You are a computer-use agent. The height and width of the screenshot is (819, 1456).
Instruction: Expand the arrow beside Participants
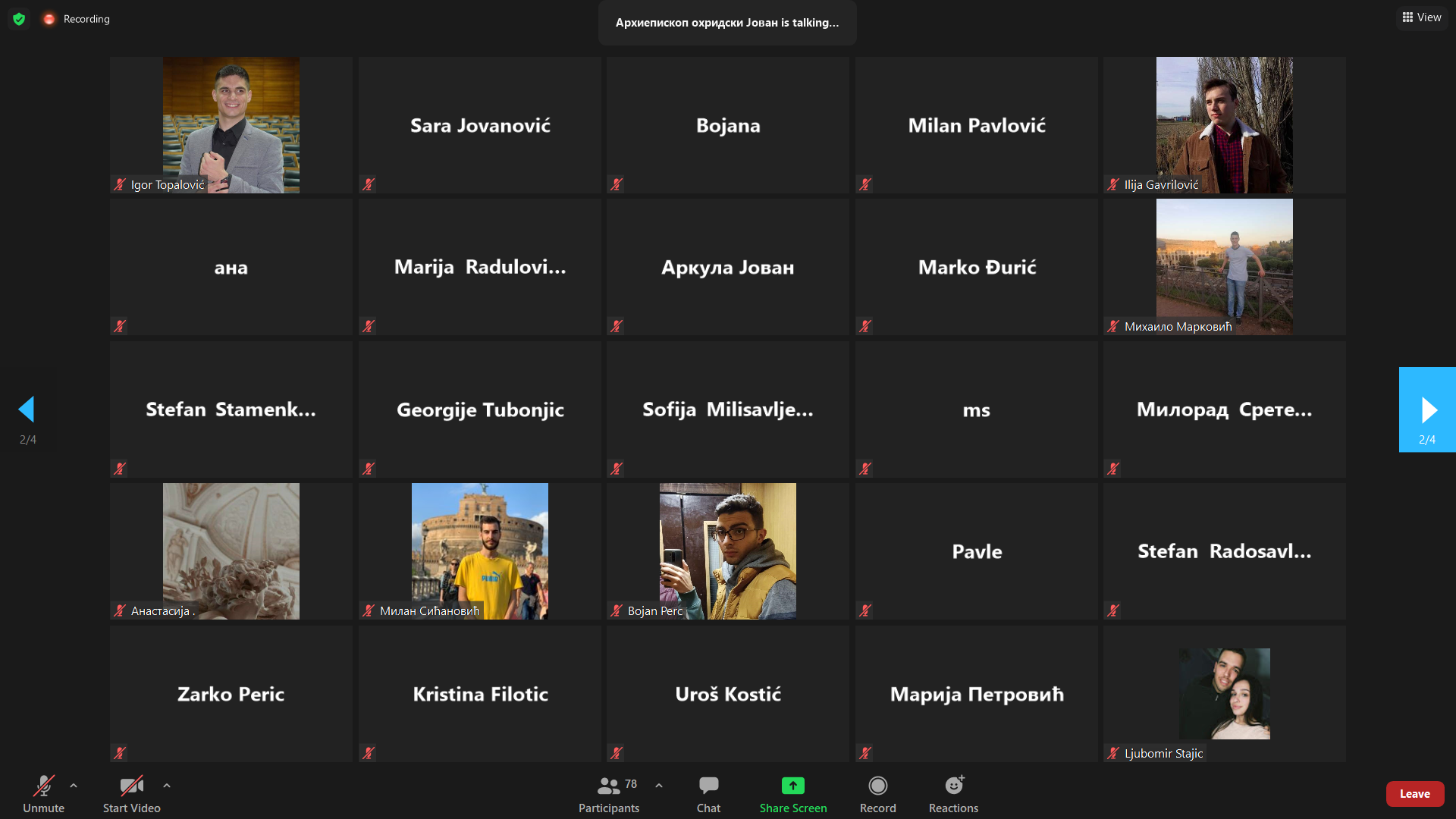[x=659, y=786]
